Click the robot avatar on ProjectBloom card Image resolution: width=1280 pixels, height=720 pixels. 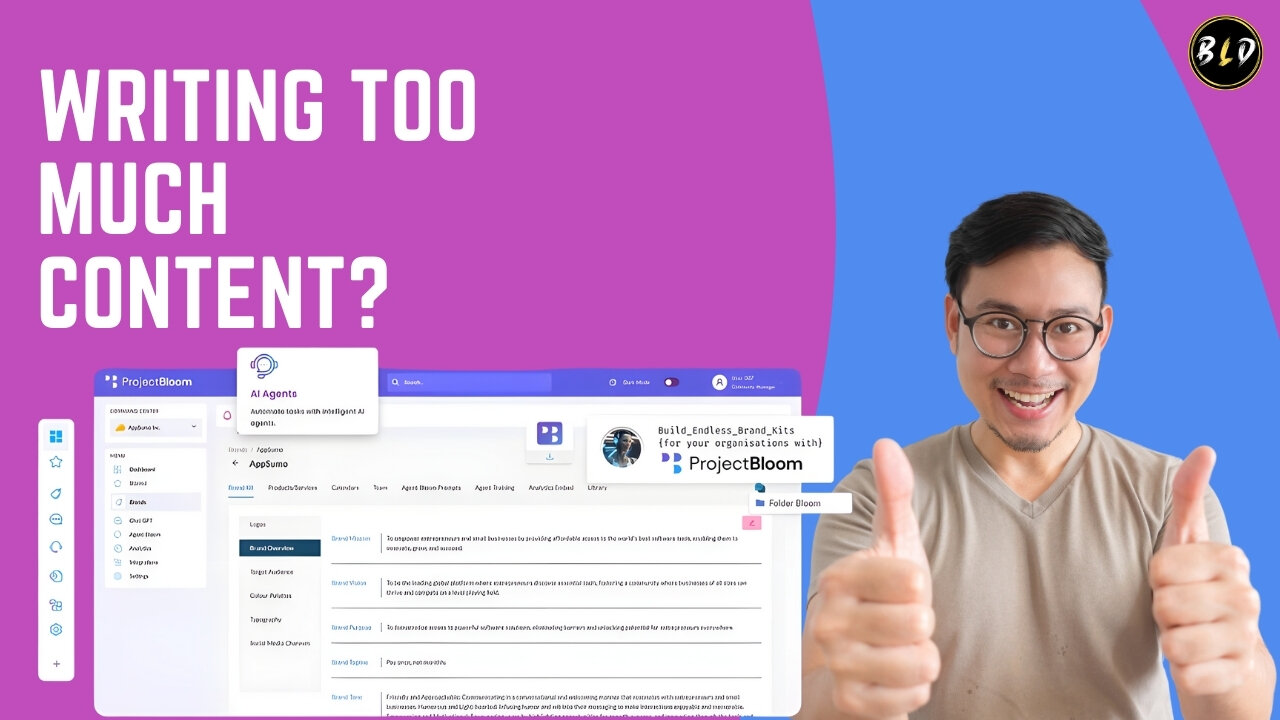pyautogui.click(x=621, y=447)
